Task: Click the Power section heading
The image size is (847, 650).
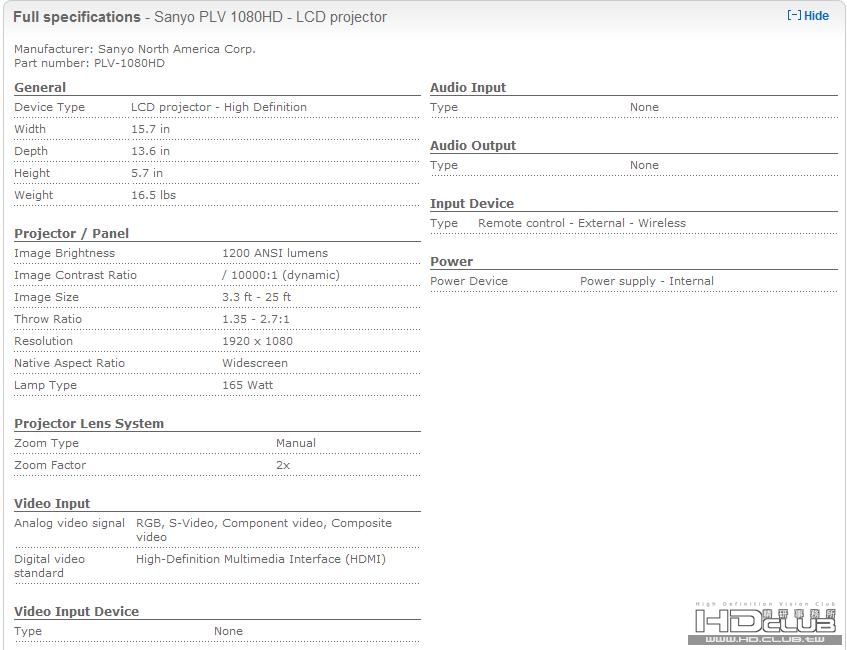Action: coord(452,262)
